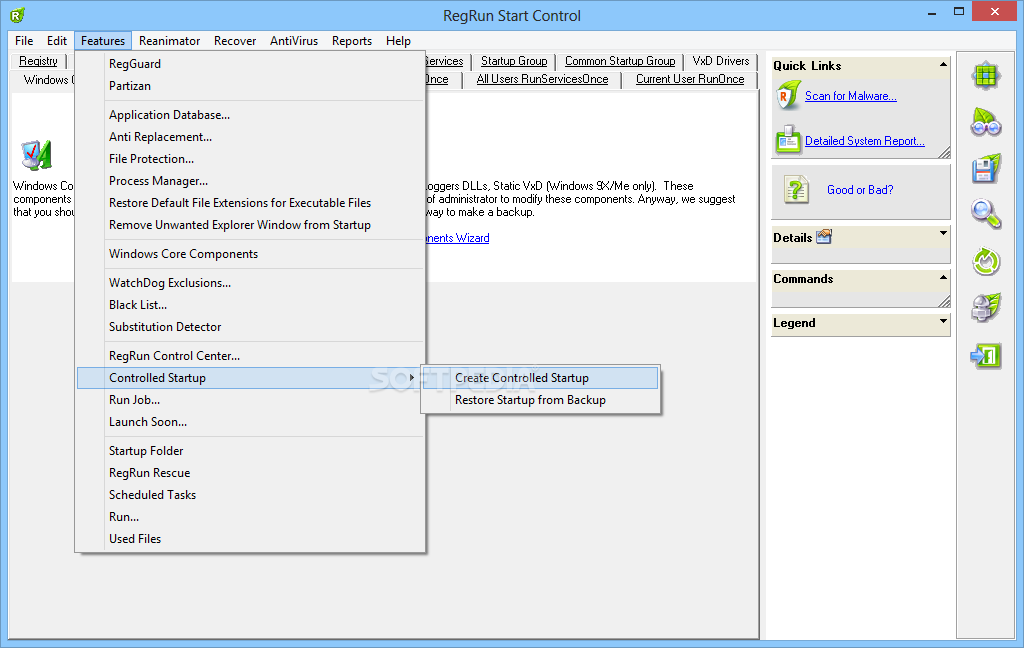Click the floppy disk save icon

point(985,169)
